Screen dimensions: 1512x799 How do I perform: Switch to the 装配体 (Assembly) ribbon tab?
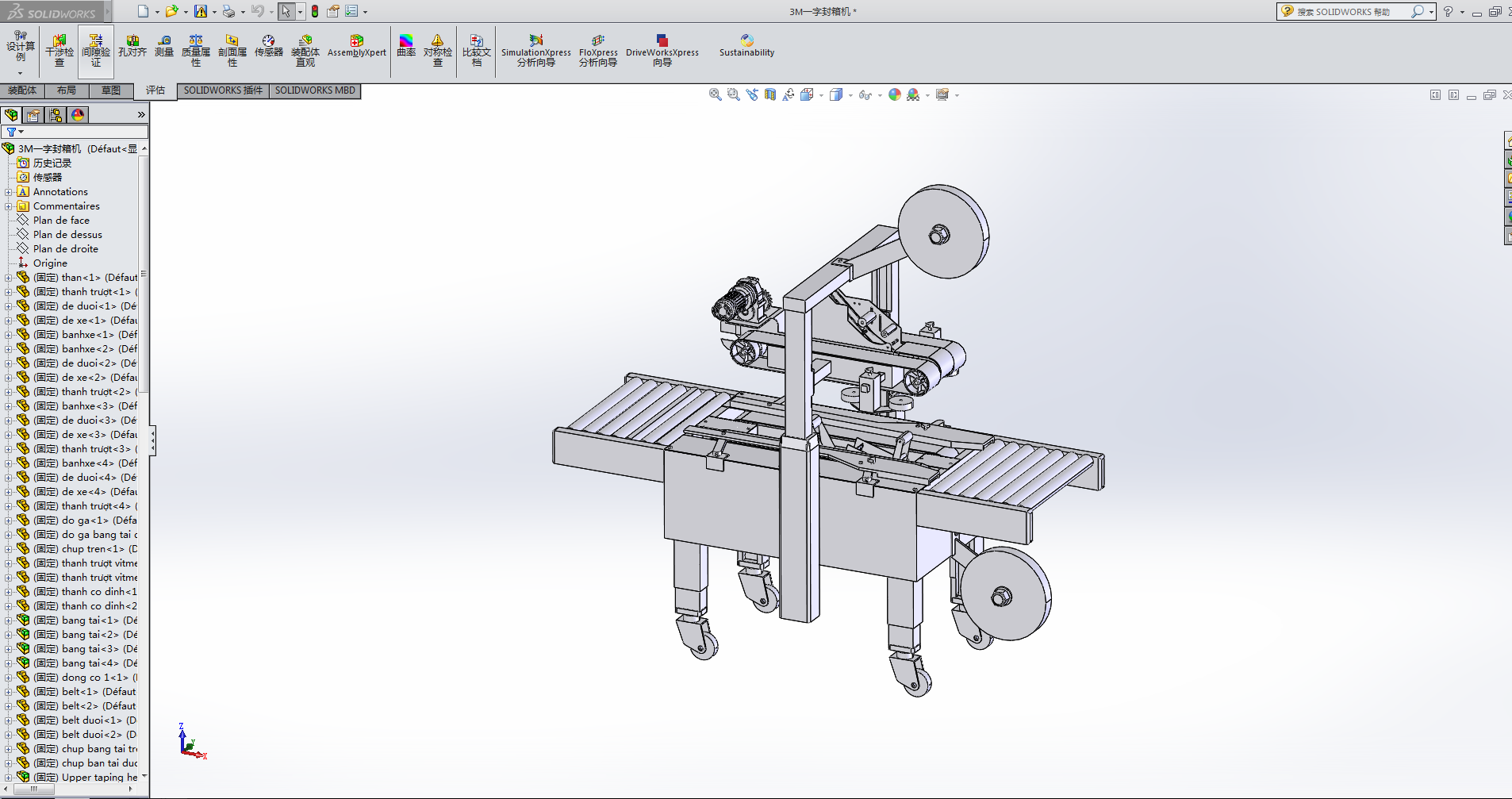pos(22,90)
